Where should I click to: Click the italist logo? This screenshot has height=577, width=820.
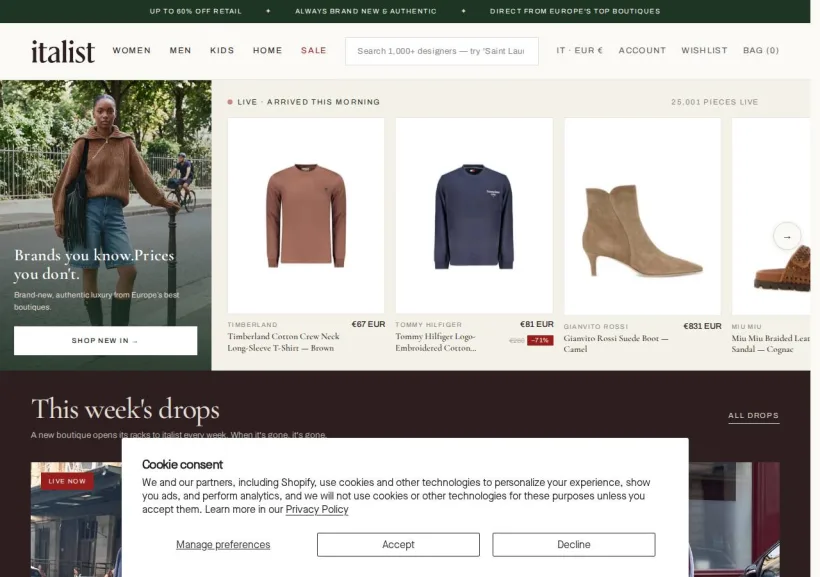pyautogui.click(x=63, y=51)
